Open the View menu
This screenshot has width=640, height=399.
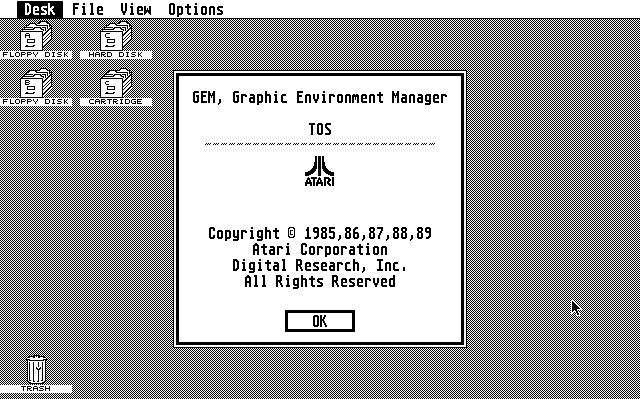coord(136,9)
